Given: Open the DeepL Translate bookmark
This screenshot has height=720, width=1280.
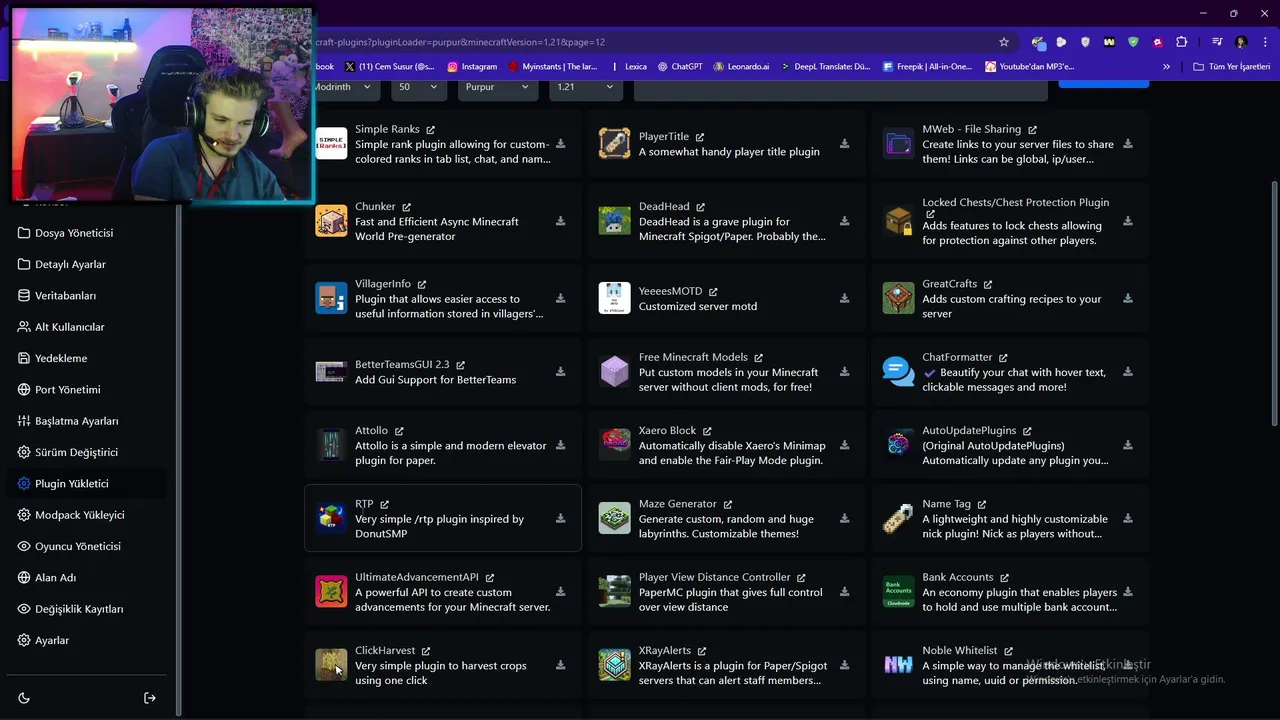Looking at the screenshot, I should tap(826, 67).
